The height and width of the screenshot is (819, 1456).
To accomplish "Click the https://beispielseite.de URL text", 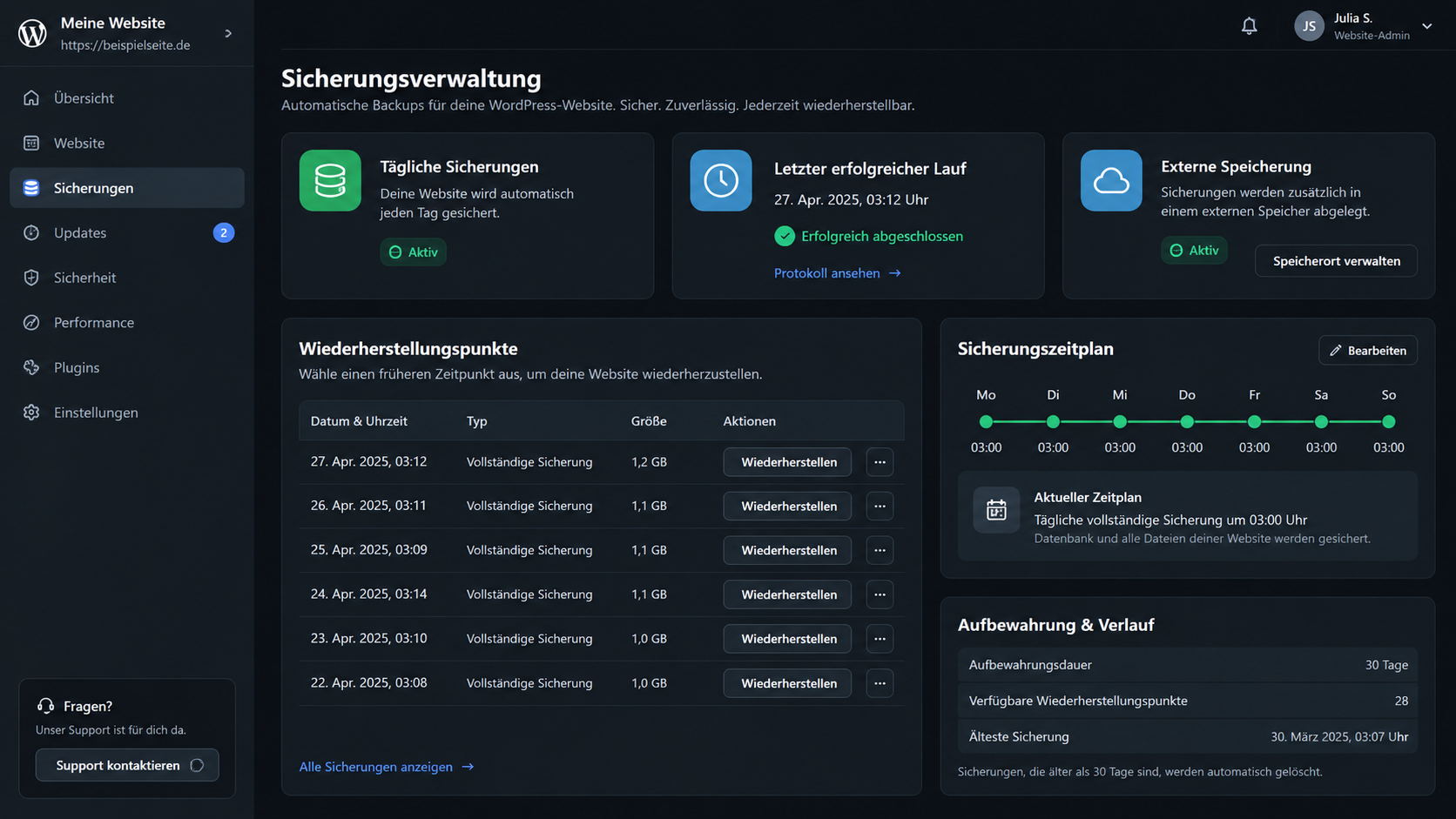I will click(125, 45).
